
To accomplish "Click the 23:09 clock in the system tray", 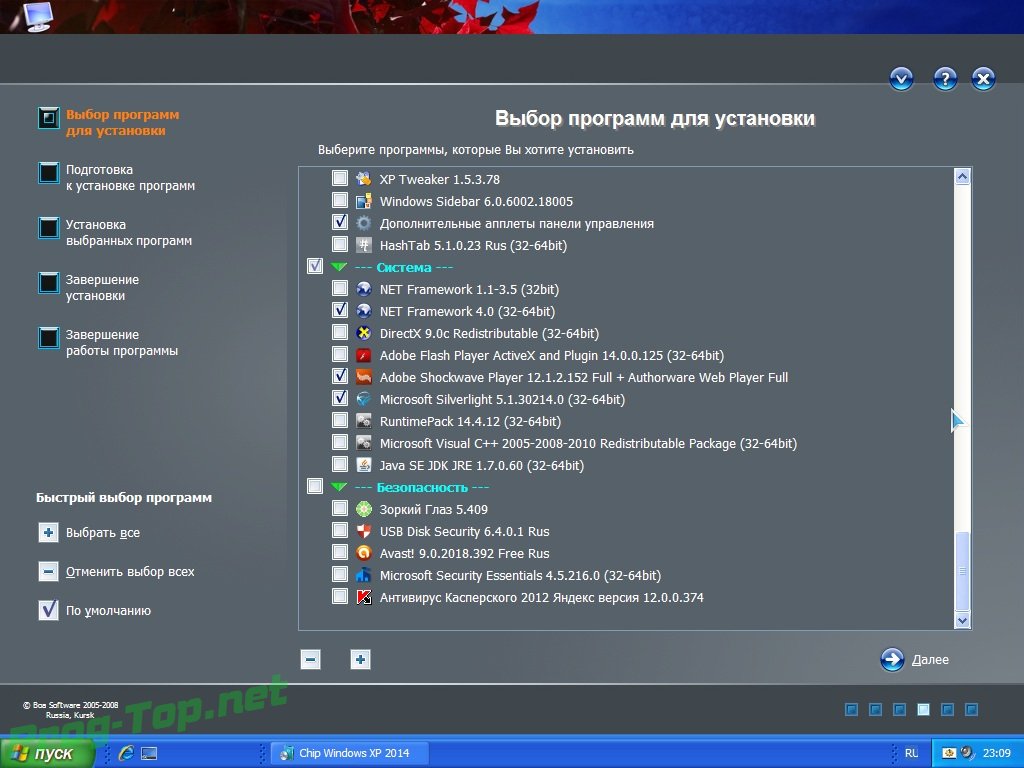I will pyautogui.click(x=997, y=754).
